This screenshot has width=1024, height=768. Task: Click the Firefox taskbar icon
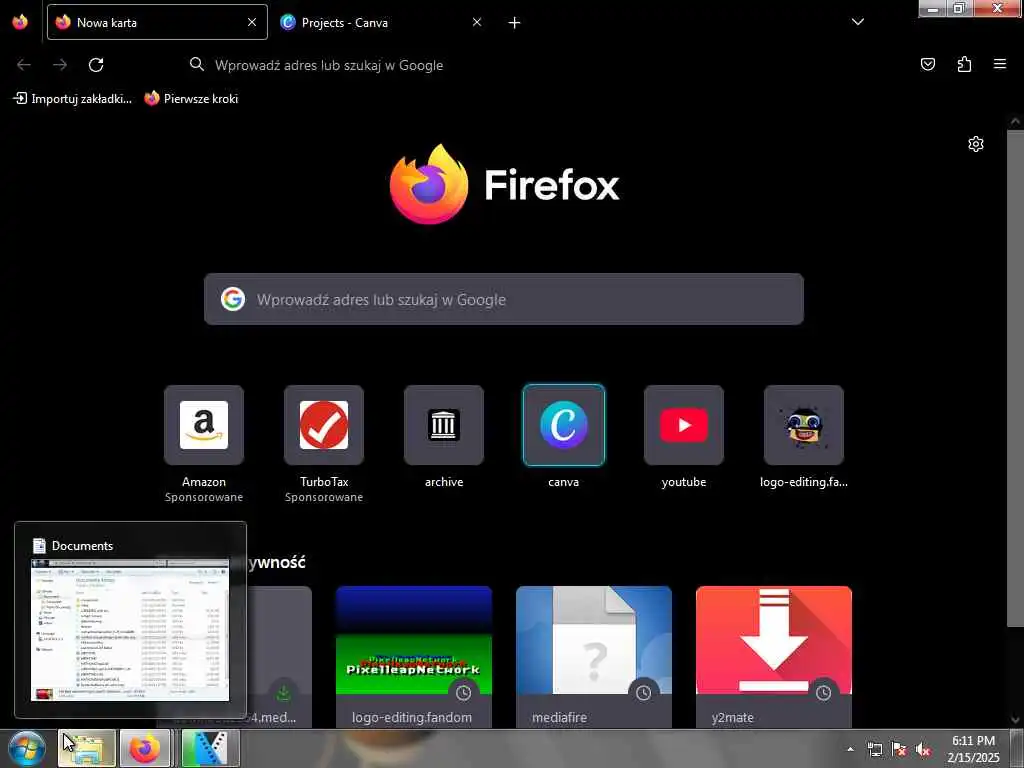click(145, 748)
